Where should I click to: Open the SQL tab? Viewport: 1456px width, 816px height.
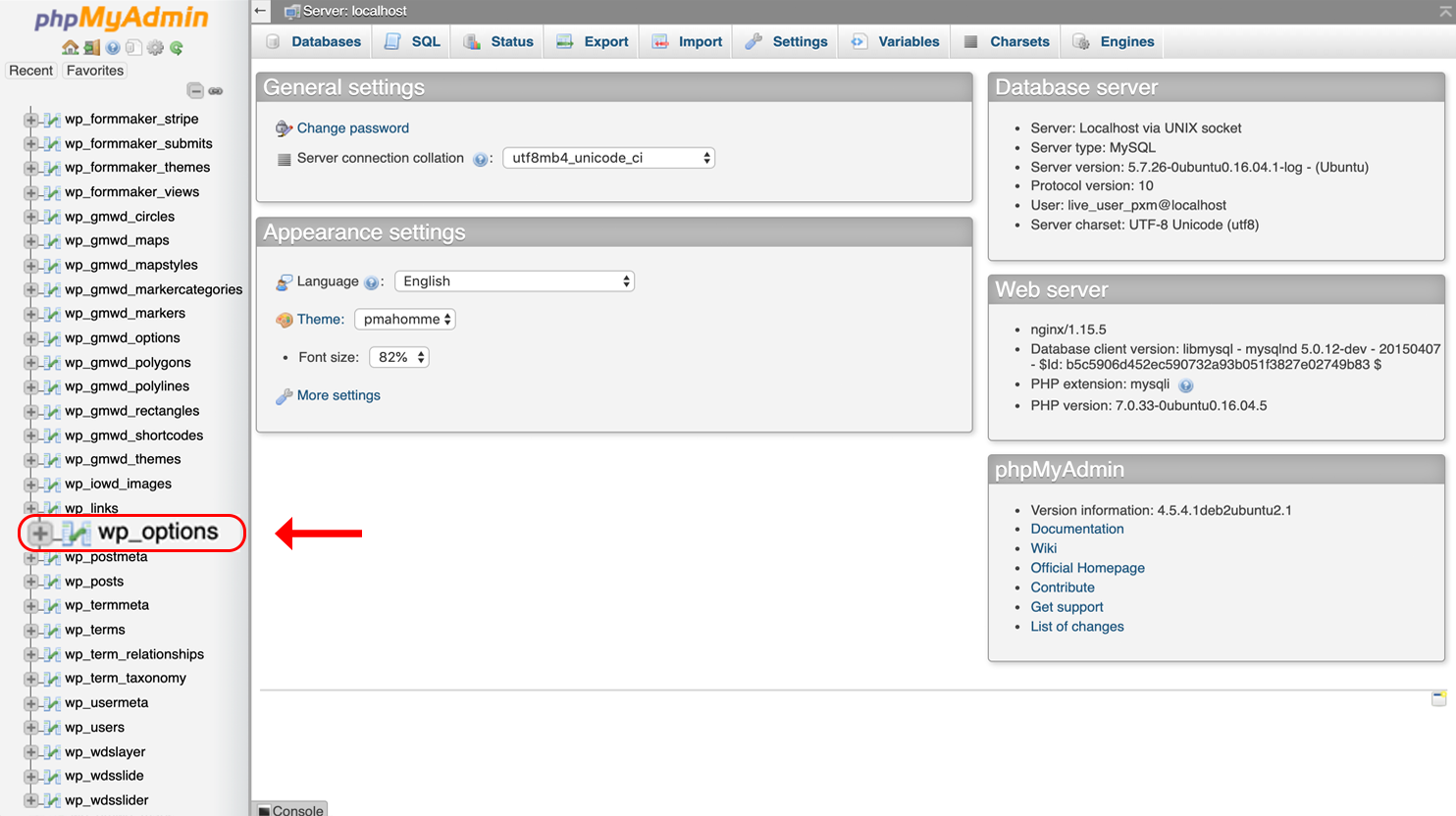coord(413,41)
